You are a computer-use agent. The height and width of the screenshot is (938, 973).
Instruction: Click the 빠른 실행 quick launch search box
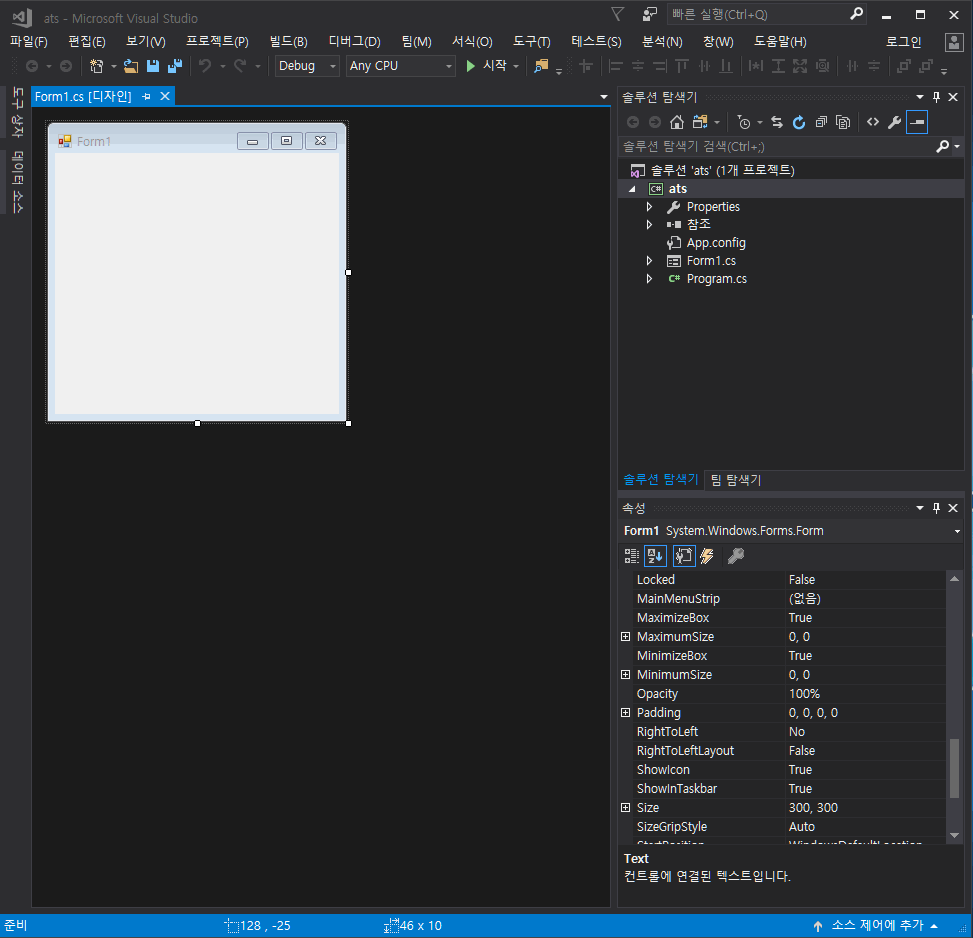[x=756, y=14]
